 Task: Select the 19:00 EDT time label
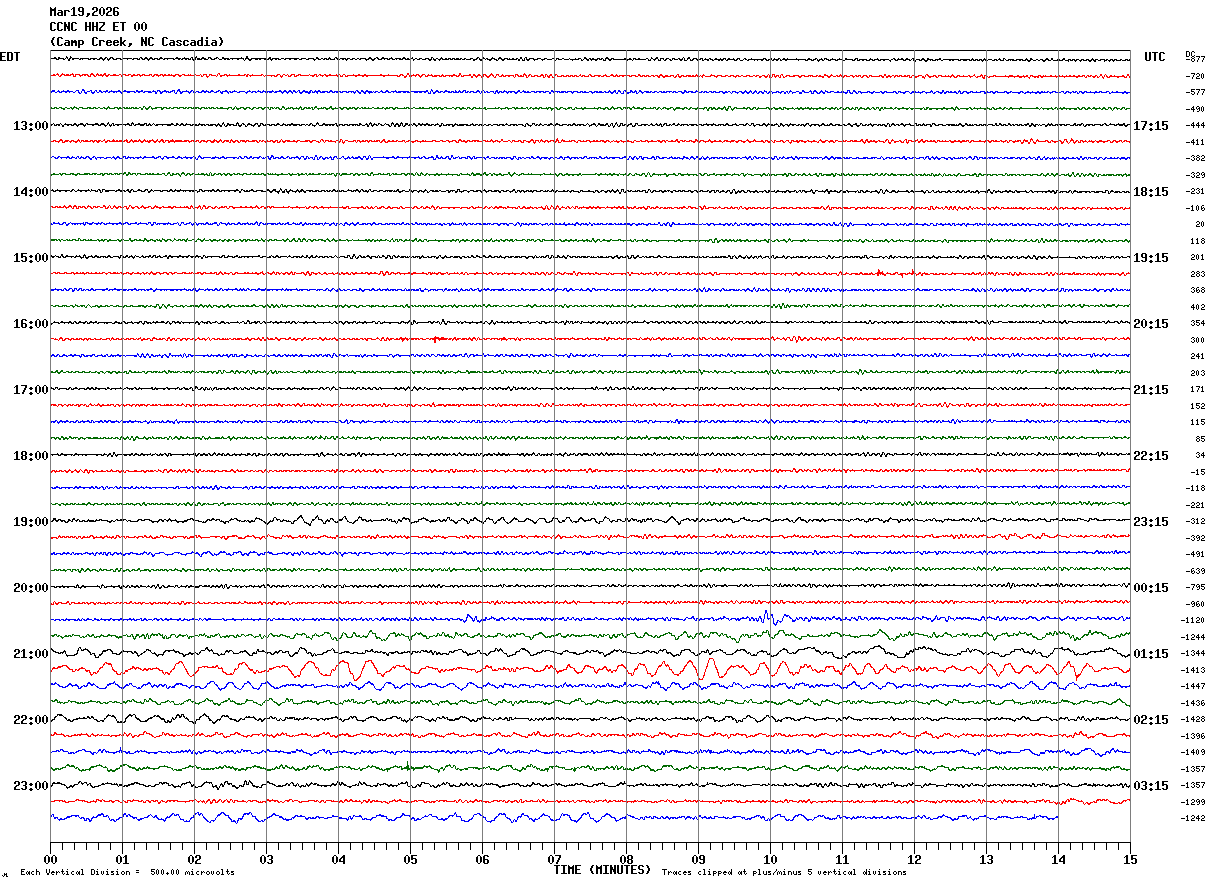pos(31,522)
